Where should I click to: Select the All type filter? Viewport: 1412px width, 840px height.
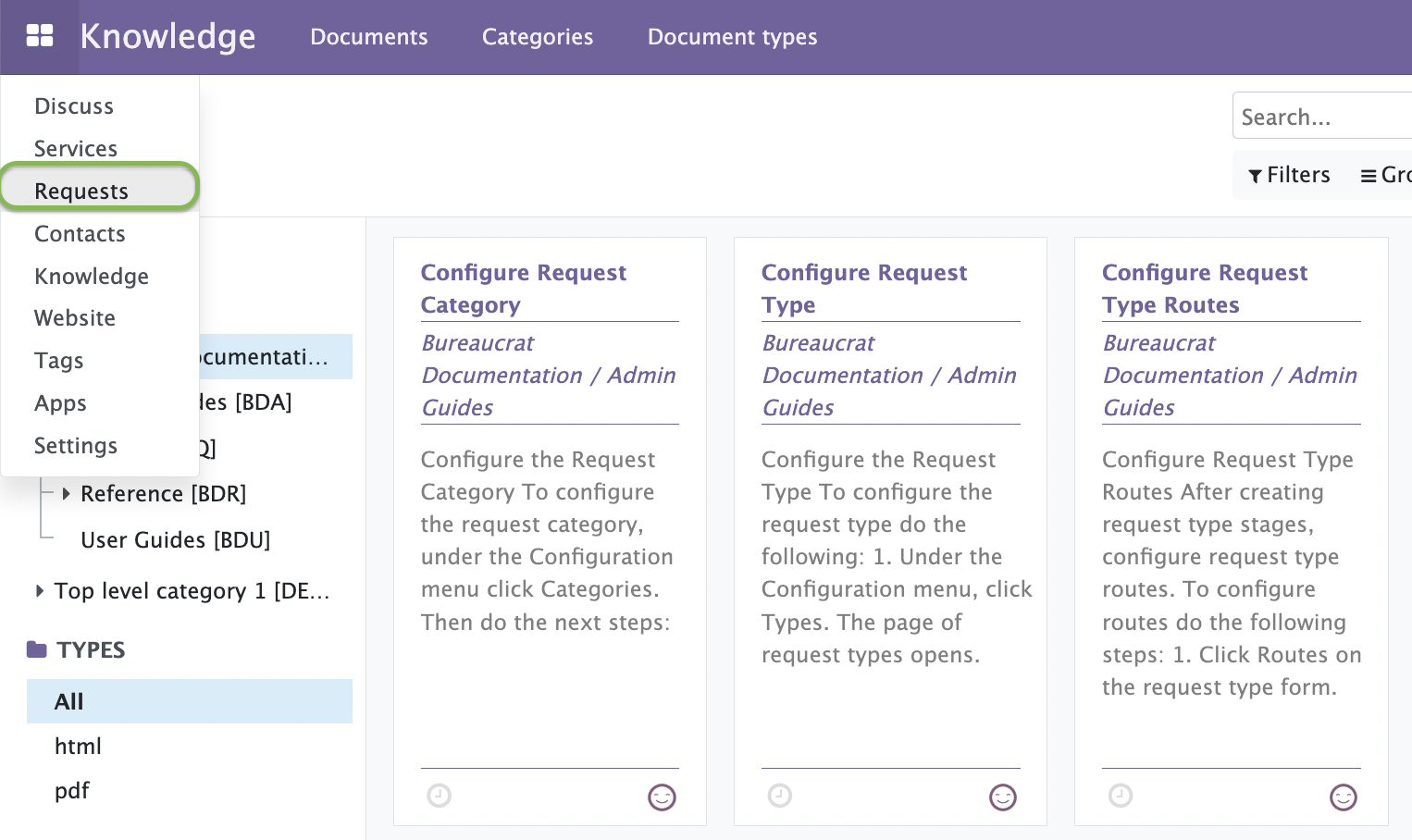(x=190, y=701)
